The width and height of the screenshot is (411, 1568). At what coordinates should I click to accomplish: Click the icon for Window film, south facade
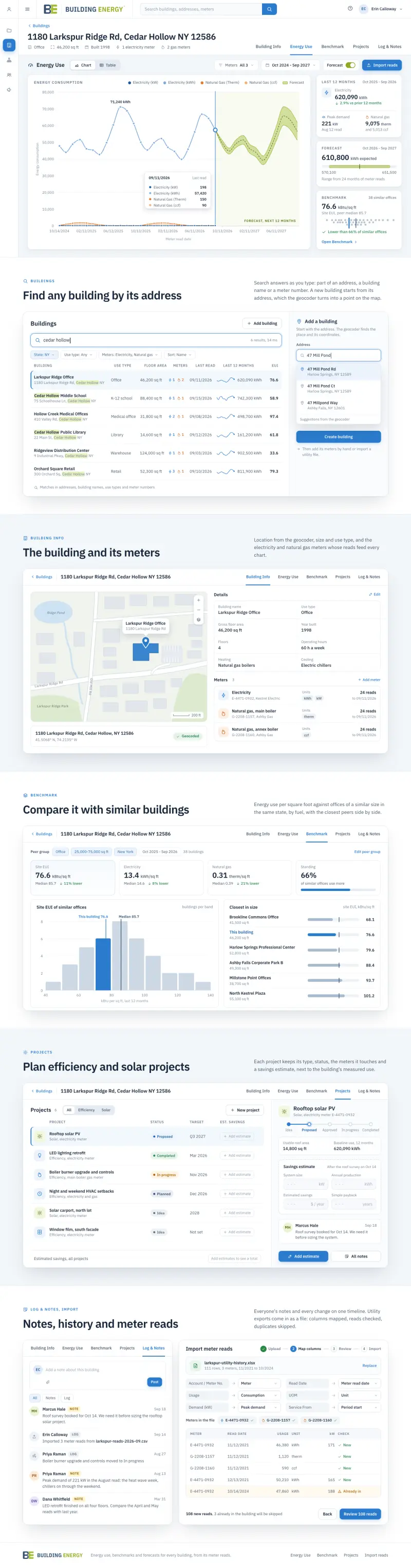coord(40,1232)
